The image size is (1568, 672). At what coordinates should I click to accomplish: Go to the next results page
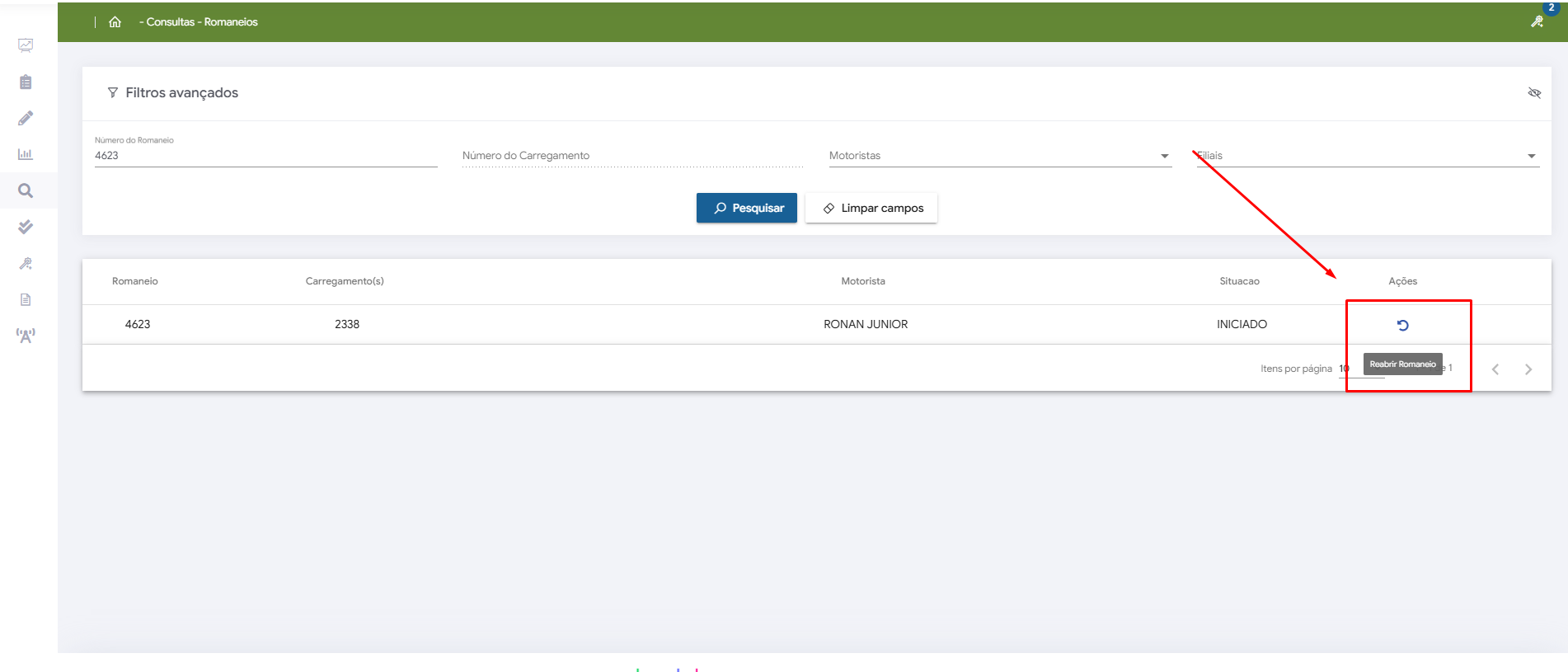tap(1528, 369)
